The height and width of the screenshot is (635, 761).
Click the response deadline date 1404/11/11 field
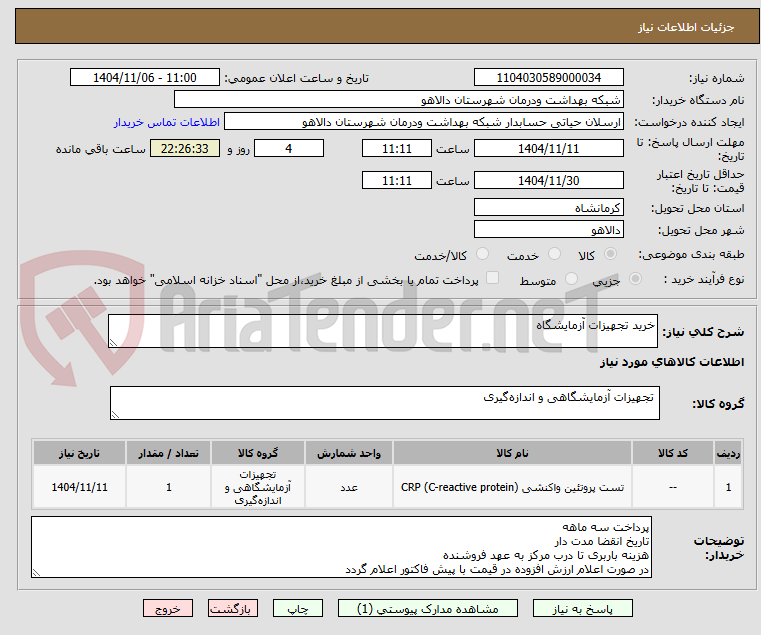pyautogui.click(x=548, y=149)
